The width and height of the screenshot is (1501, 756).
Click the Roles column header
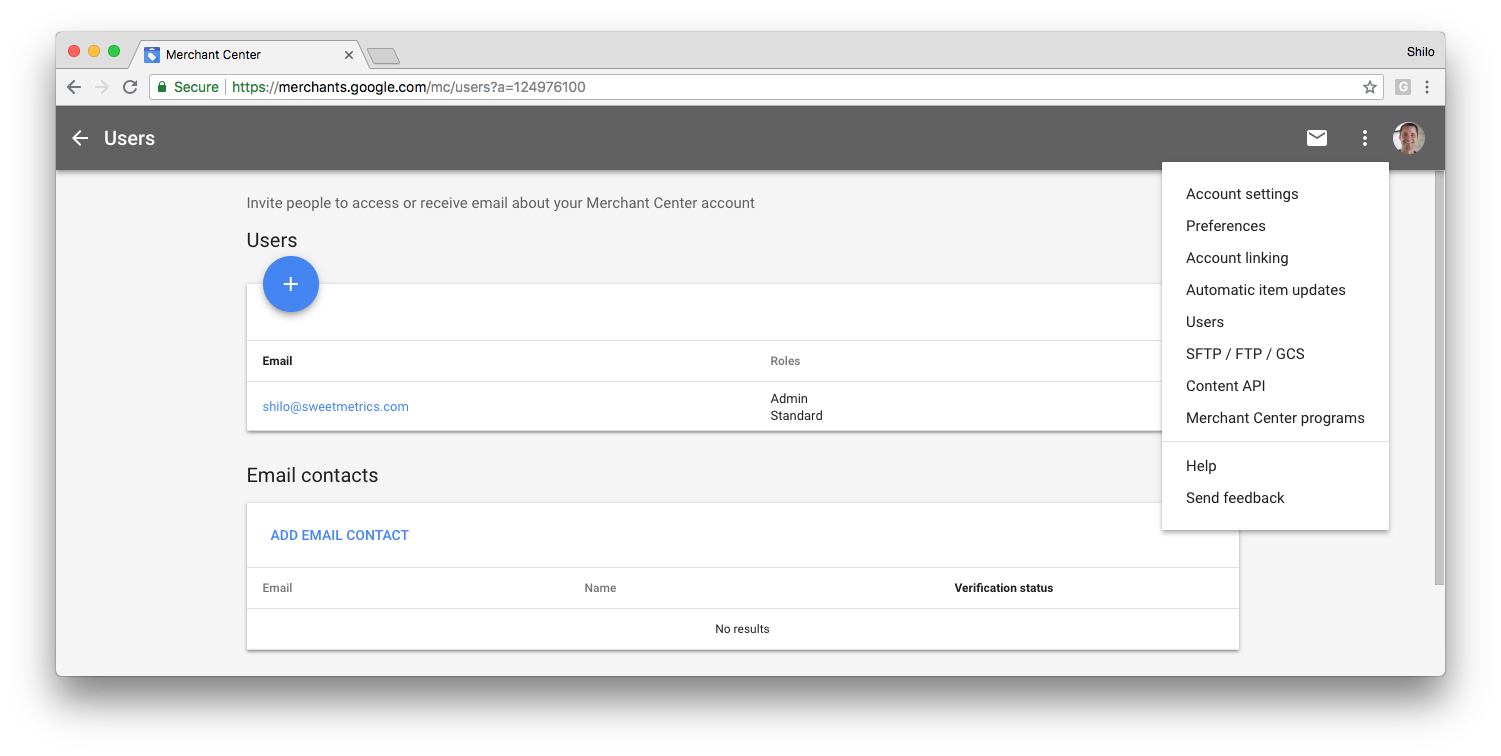(x=785, y=361)
